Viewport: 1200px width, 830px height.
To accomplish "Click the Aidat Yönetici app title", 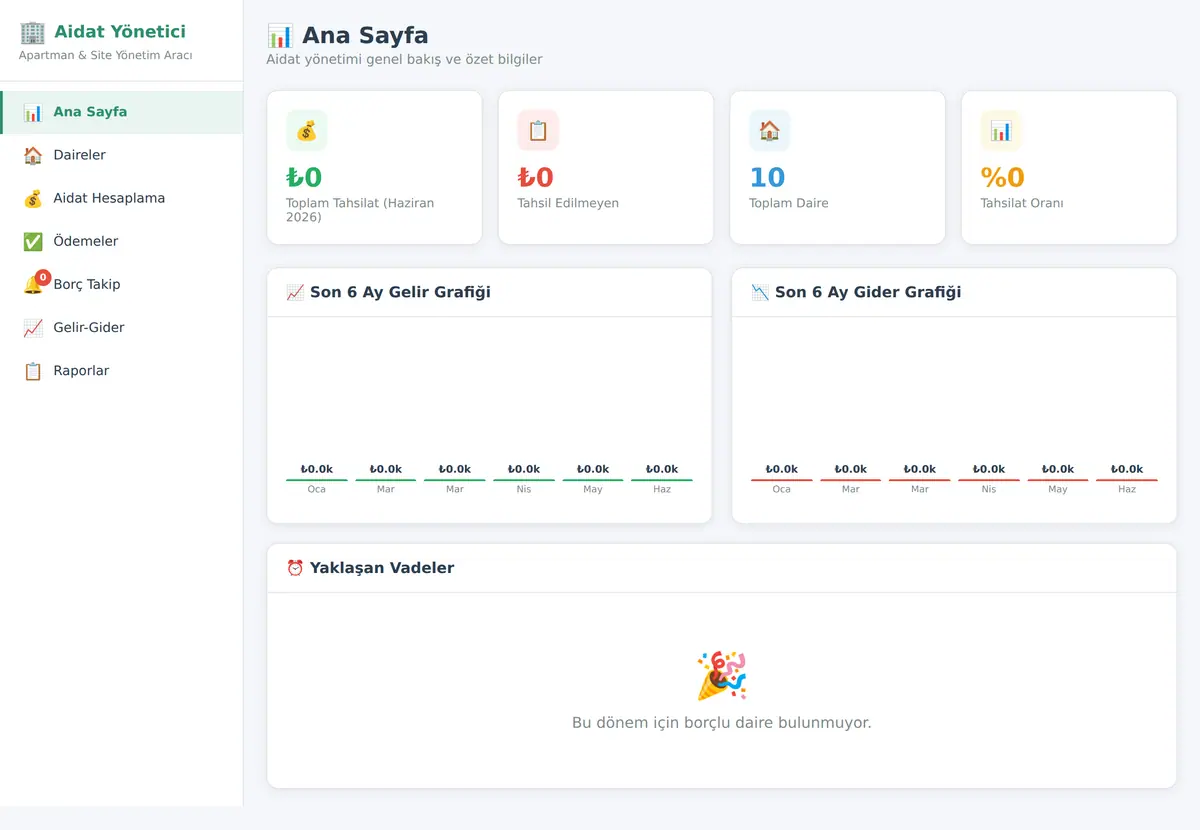I will tap(120, 32).
